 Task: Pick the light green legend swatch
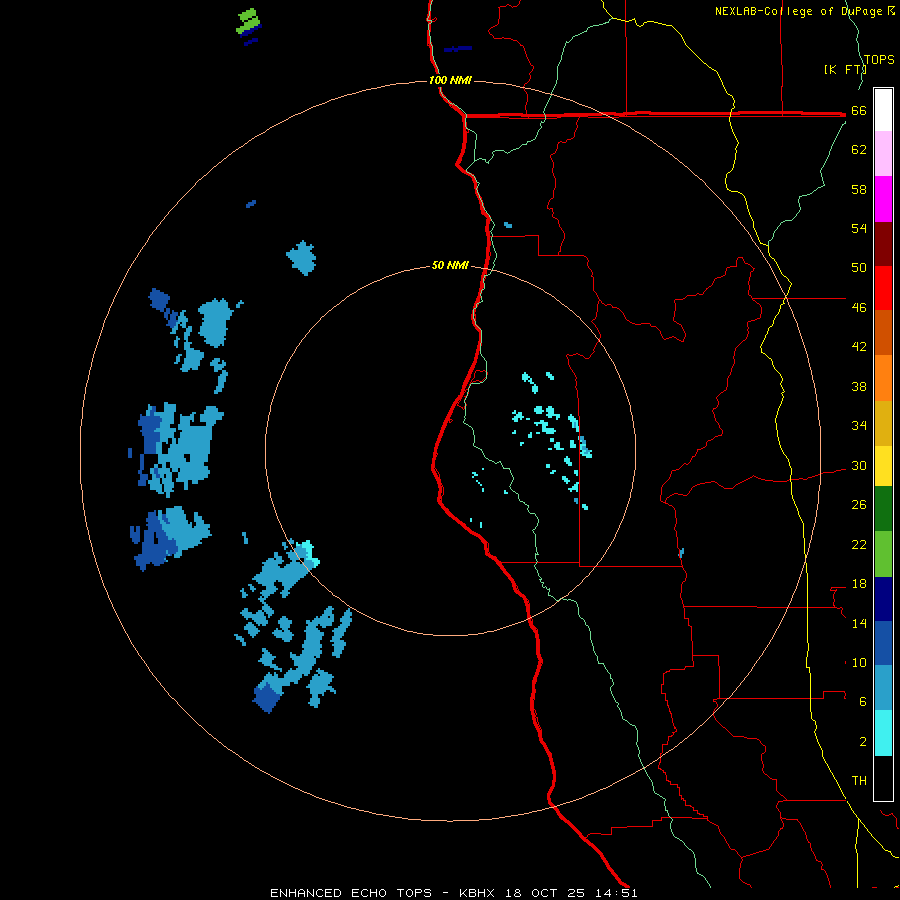(883, 554)
